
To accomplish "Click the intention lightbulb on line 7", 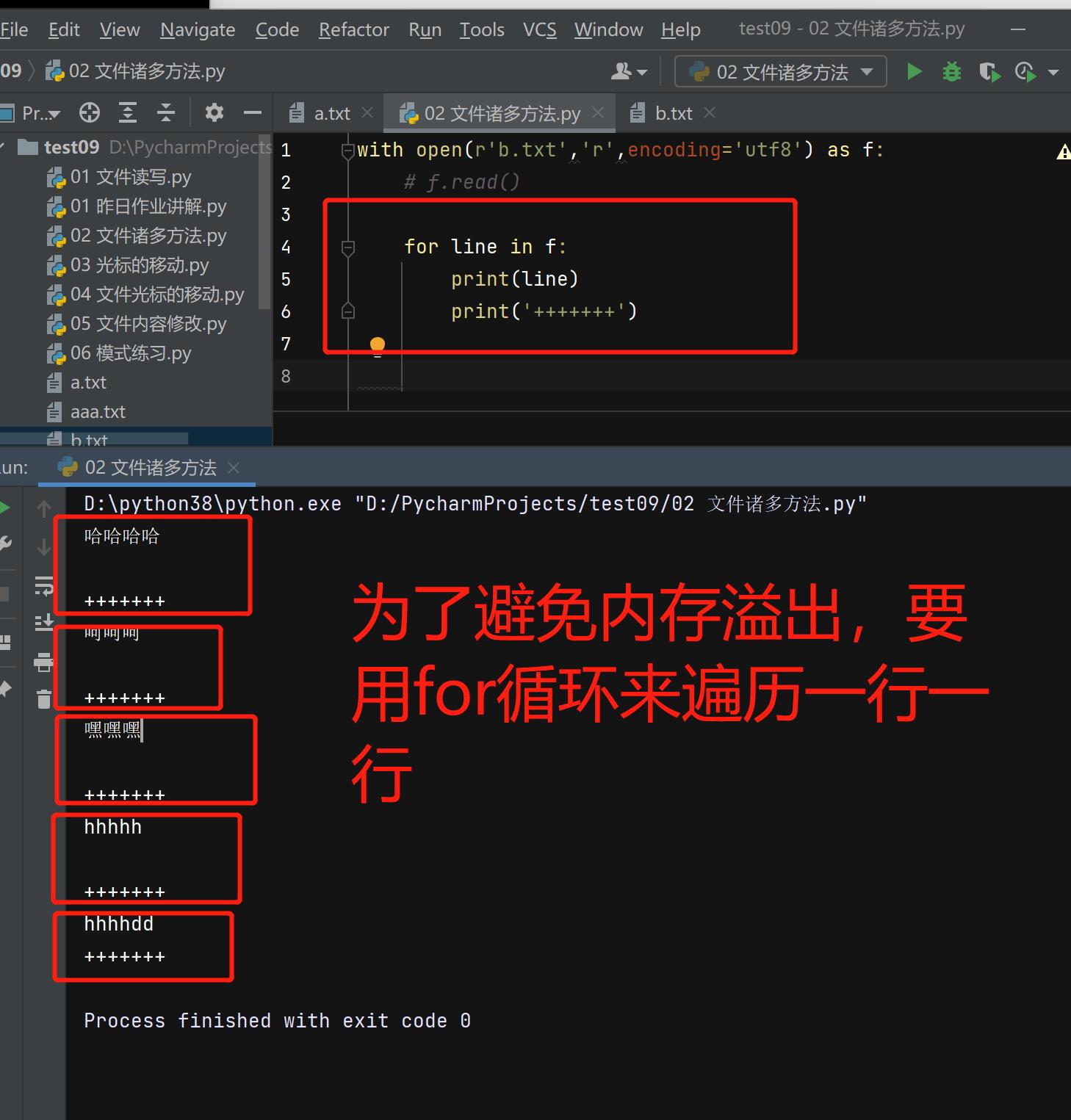I will [x=378, y=345].
